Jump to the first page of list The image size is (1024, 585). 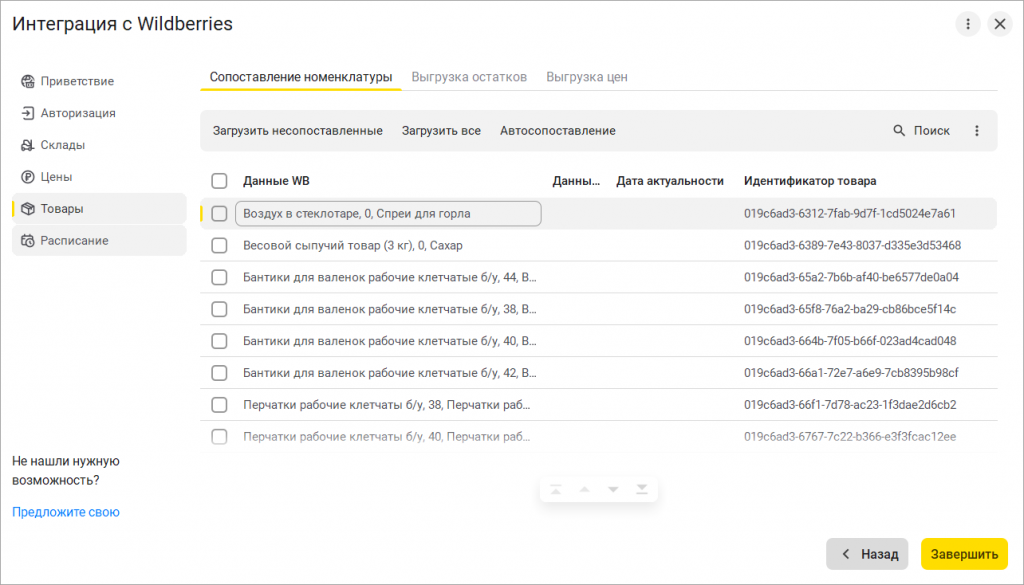pos(556,490)
